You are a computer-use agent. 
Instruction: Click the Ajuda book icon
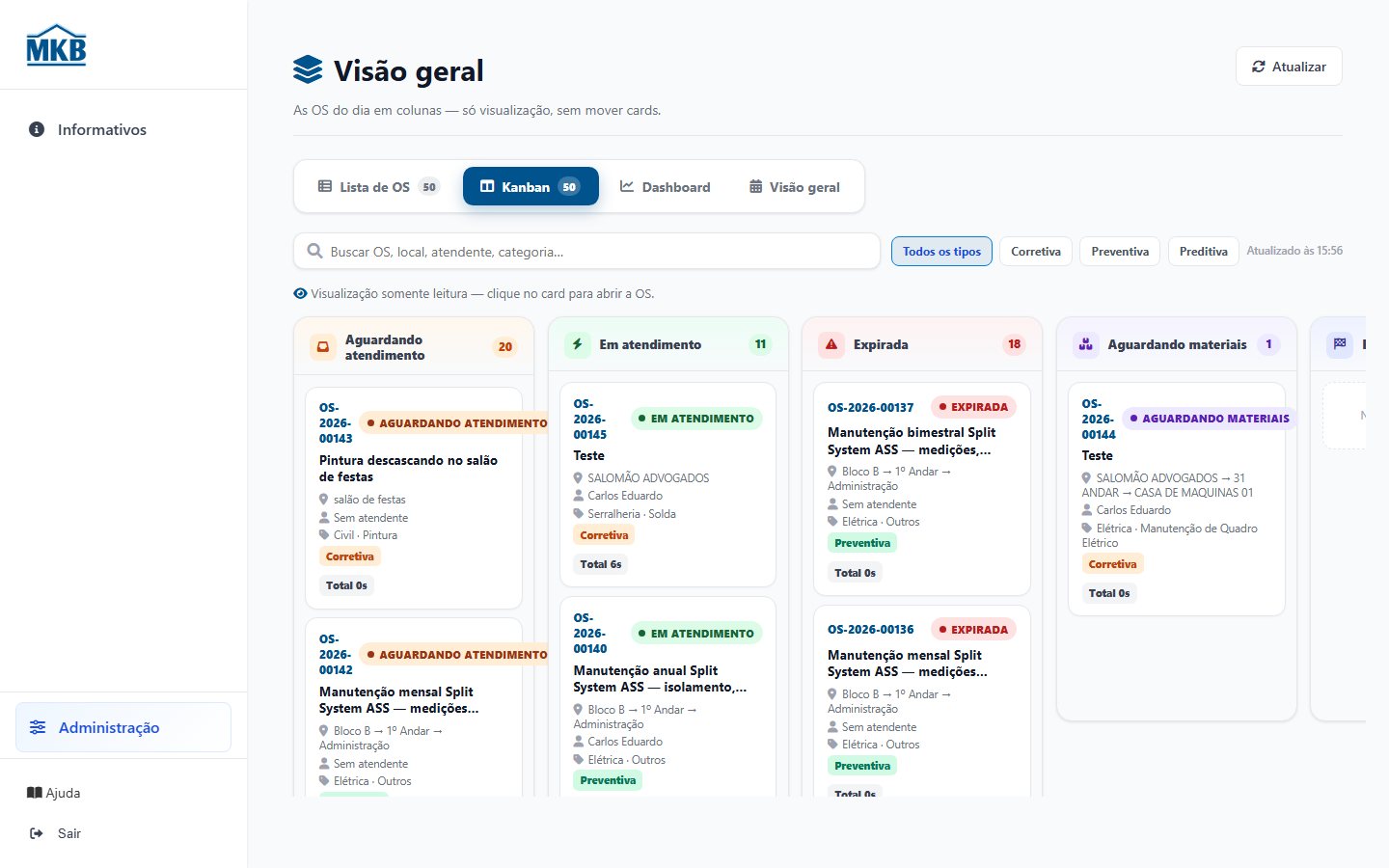pos(35,793)
